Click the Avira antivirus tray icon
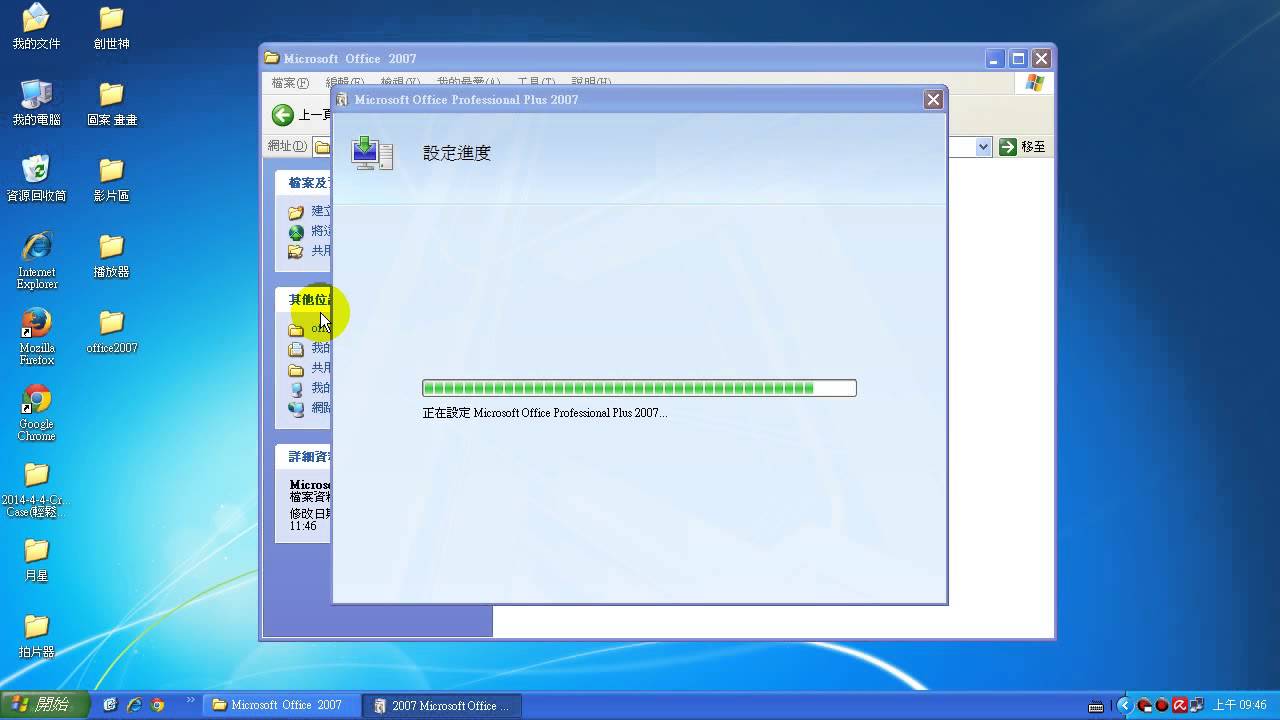Viewport: 1280px width, 720px height. click(1180, 705)
